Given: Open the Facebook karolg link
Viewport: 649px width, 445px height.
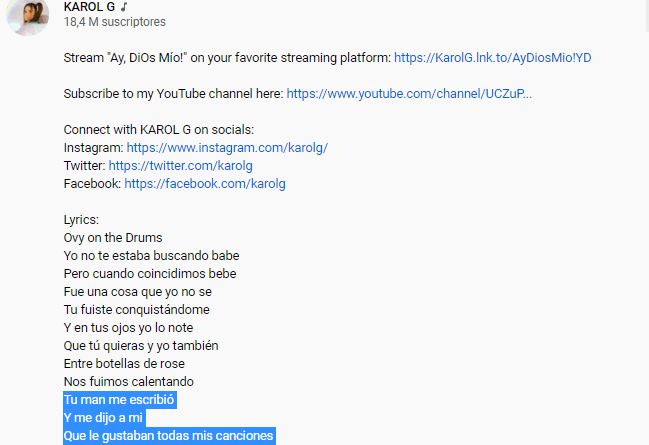Looking at the screenshot, I should pos(205,184).
